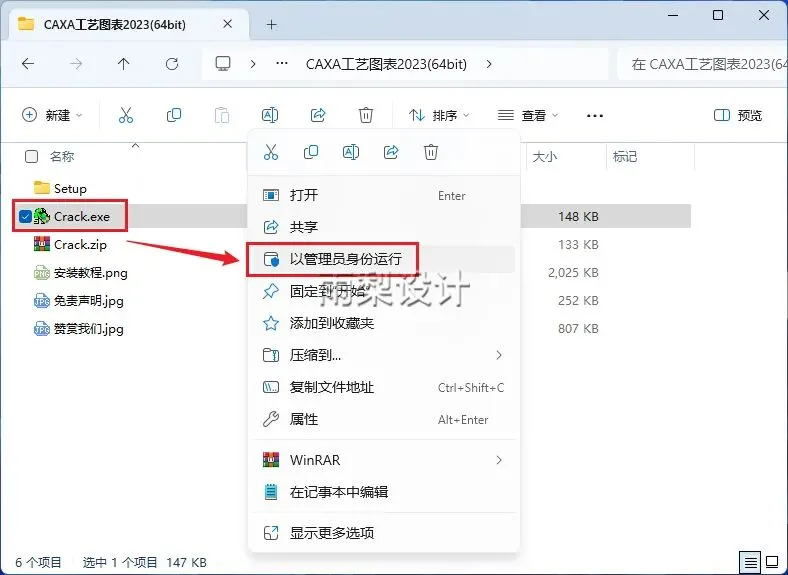Switch to large icons view in status bar
This screenshot has height=575, width=788.
coord(772,562)
